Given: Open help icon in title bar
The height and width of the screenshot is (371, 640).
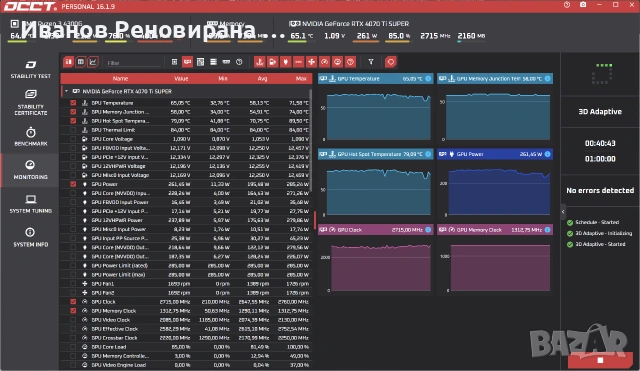Looking at the screenshot, I should tap(567, 5).
